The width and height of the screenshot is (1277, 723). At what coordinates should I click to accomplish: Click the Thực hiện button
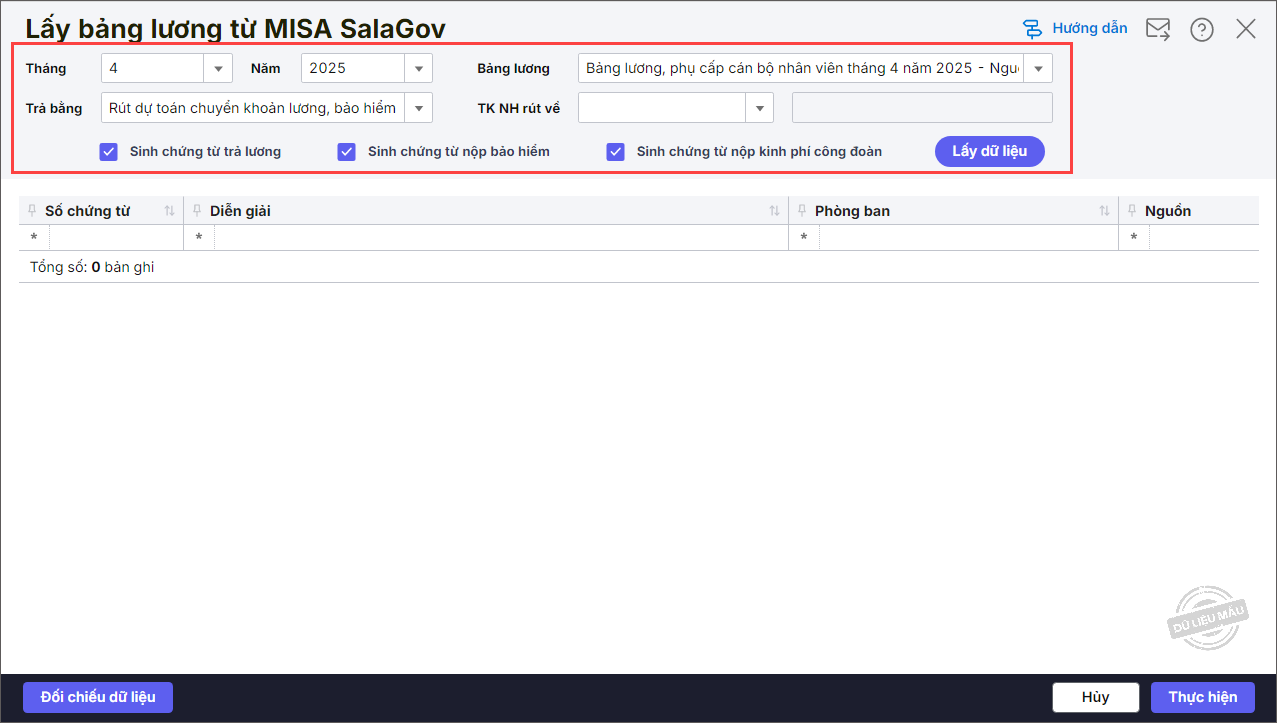pos(1203,697)
